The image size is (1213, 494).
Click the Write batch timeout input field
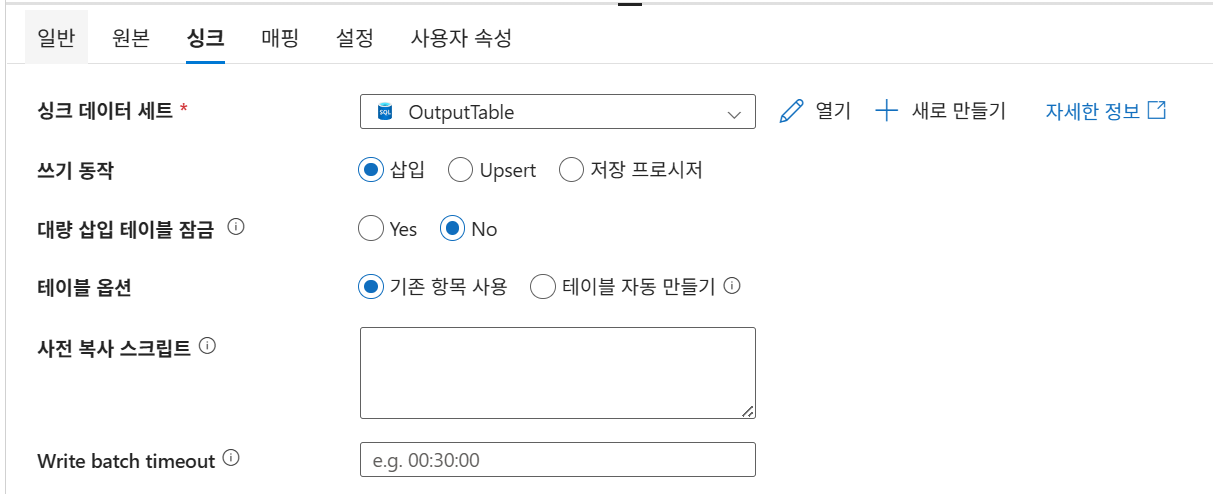pos(557,460)
